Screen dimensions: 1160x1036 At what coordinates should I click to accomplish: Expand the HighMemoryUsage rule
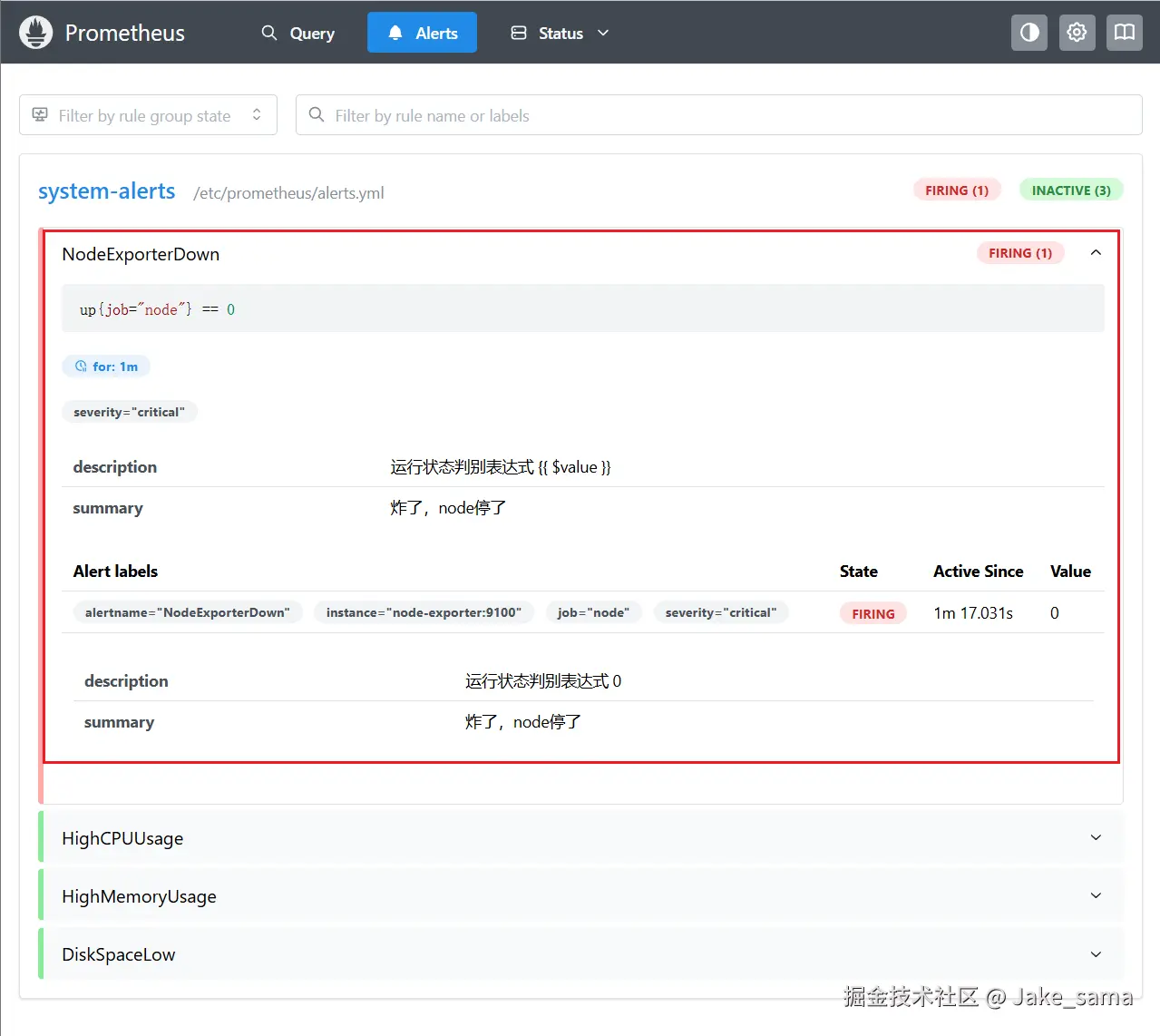[x=1096, y=895]
